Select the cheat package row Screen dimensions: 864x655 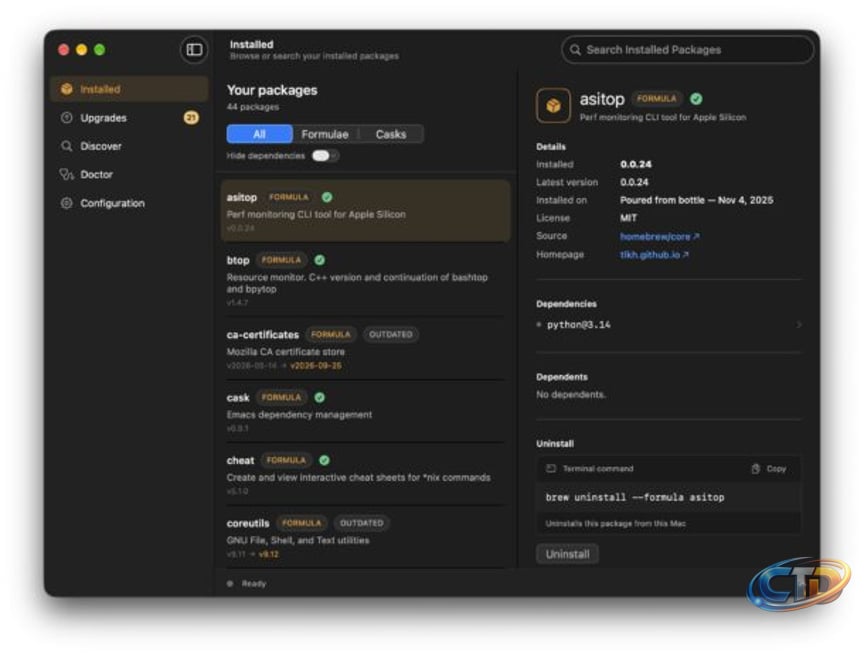tap(365, 475)
